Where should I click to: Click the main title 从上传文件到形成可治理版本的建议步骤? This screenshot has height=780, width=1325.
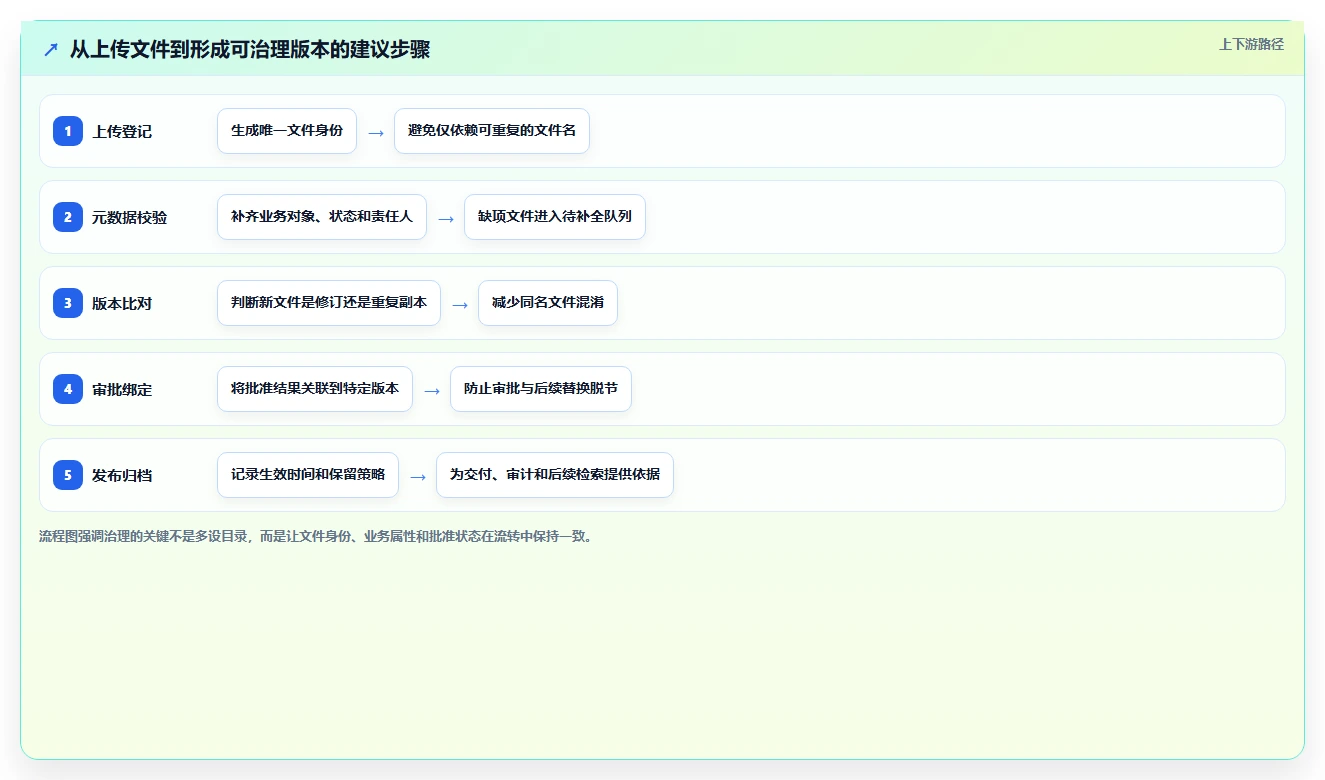point(250,49)
